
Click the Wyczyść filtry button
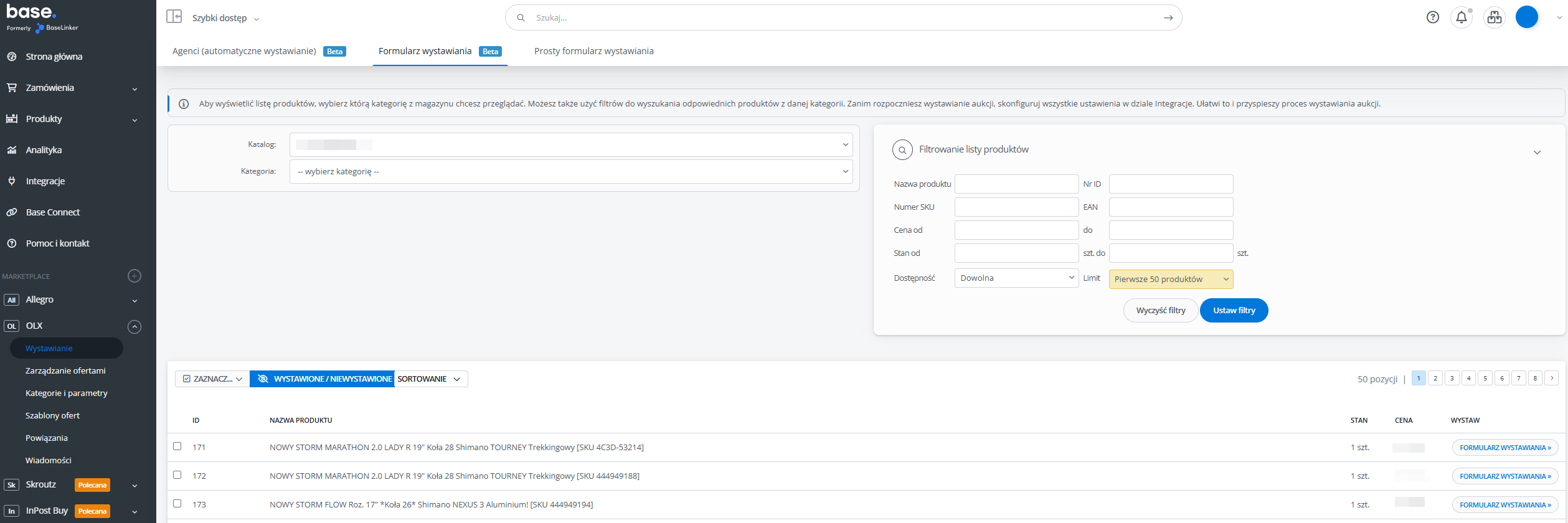(x=1160, y=311)
